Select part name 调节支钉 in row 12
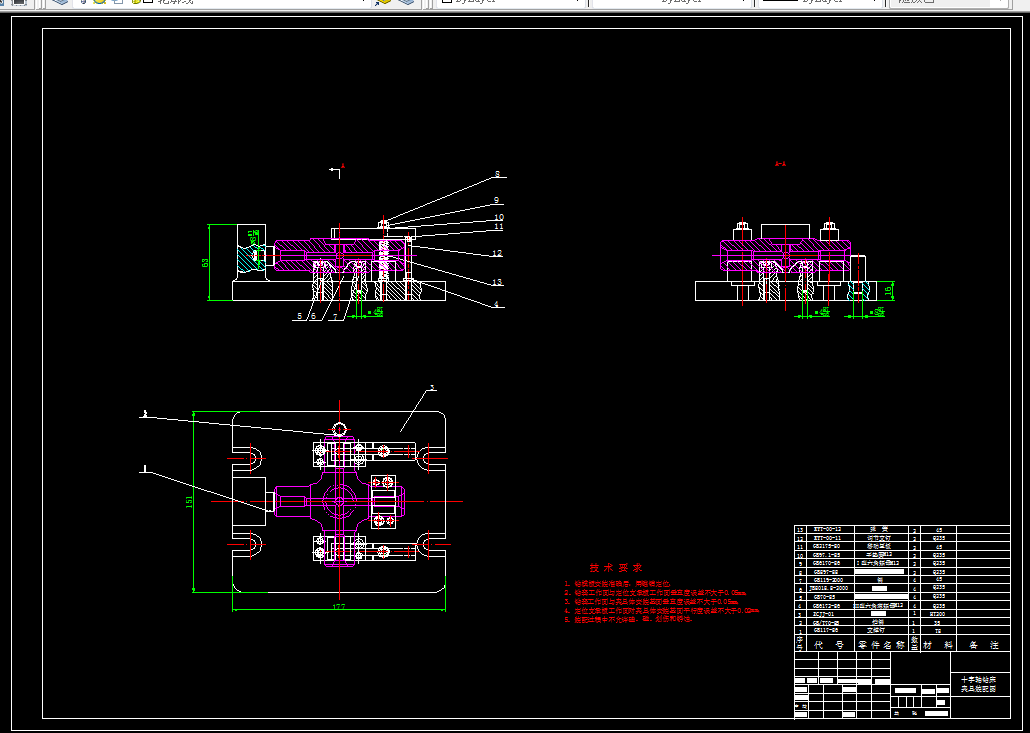The height and width of the screenshot is (733, 1030). [x=878, y=537]
